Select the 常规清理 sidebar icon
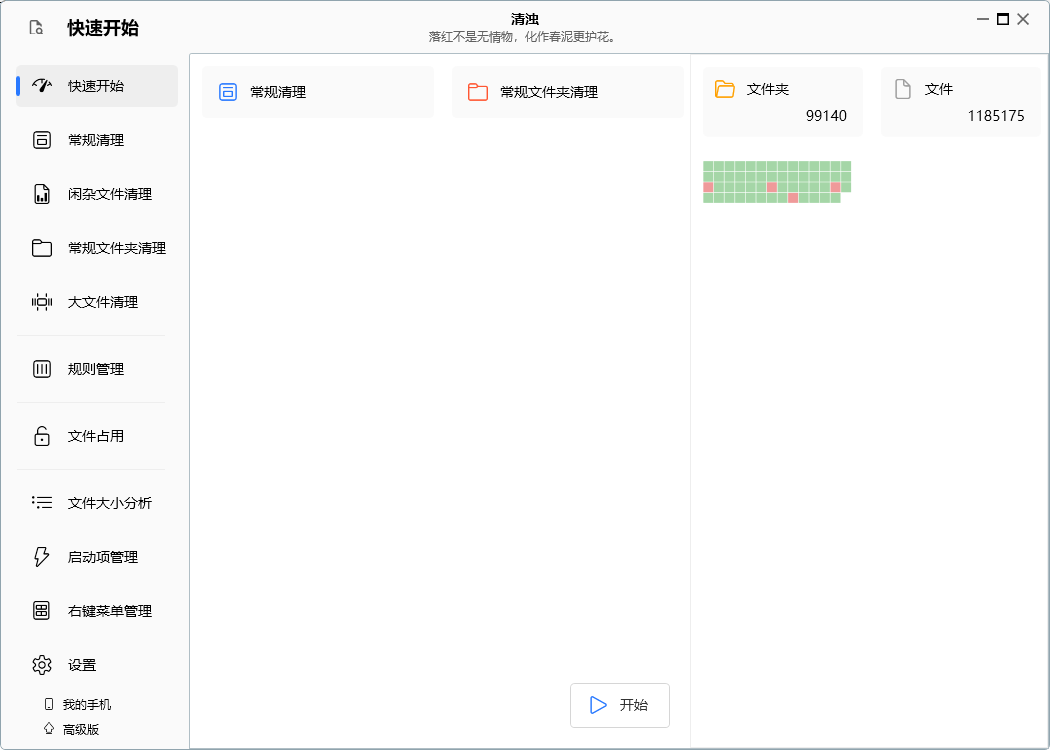The height and width of the screenshot is (750, 1050). [x=41, y=140]
